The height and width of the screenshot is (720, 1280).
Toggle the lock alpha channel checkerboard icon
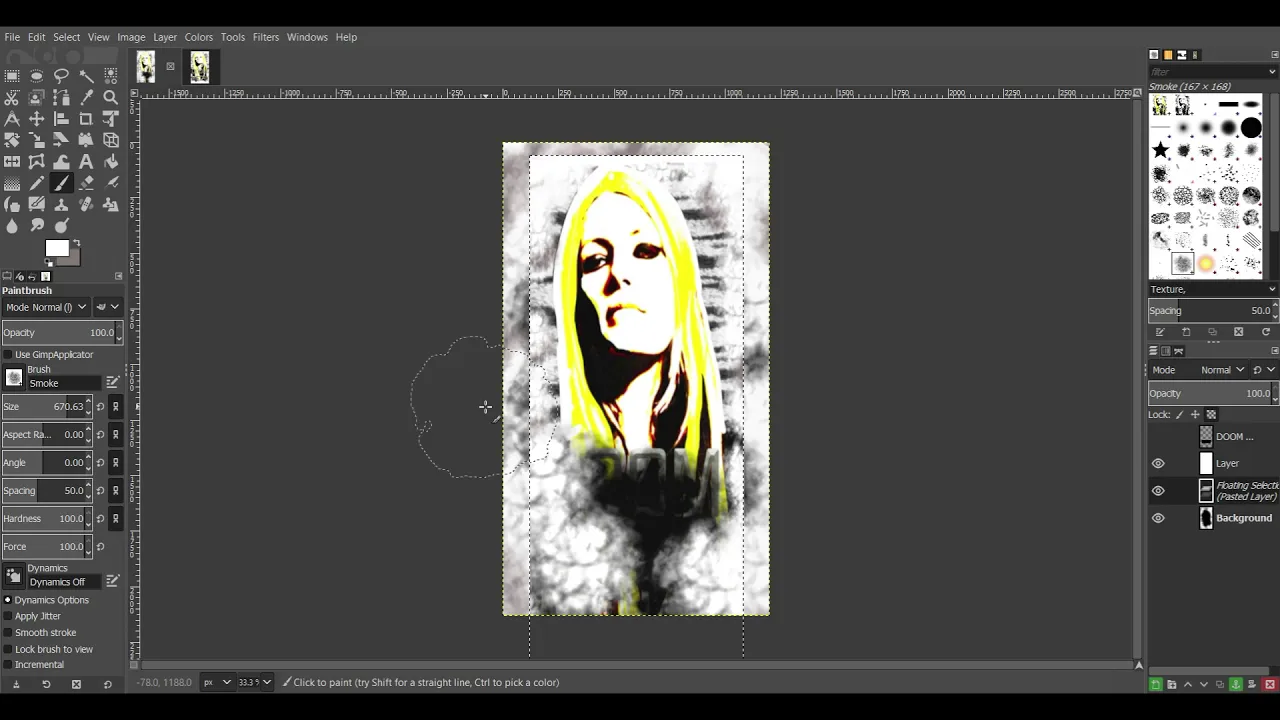[1211, 414]
